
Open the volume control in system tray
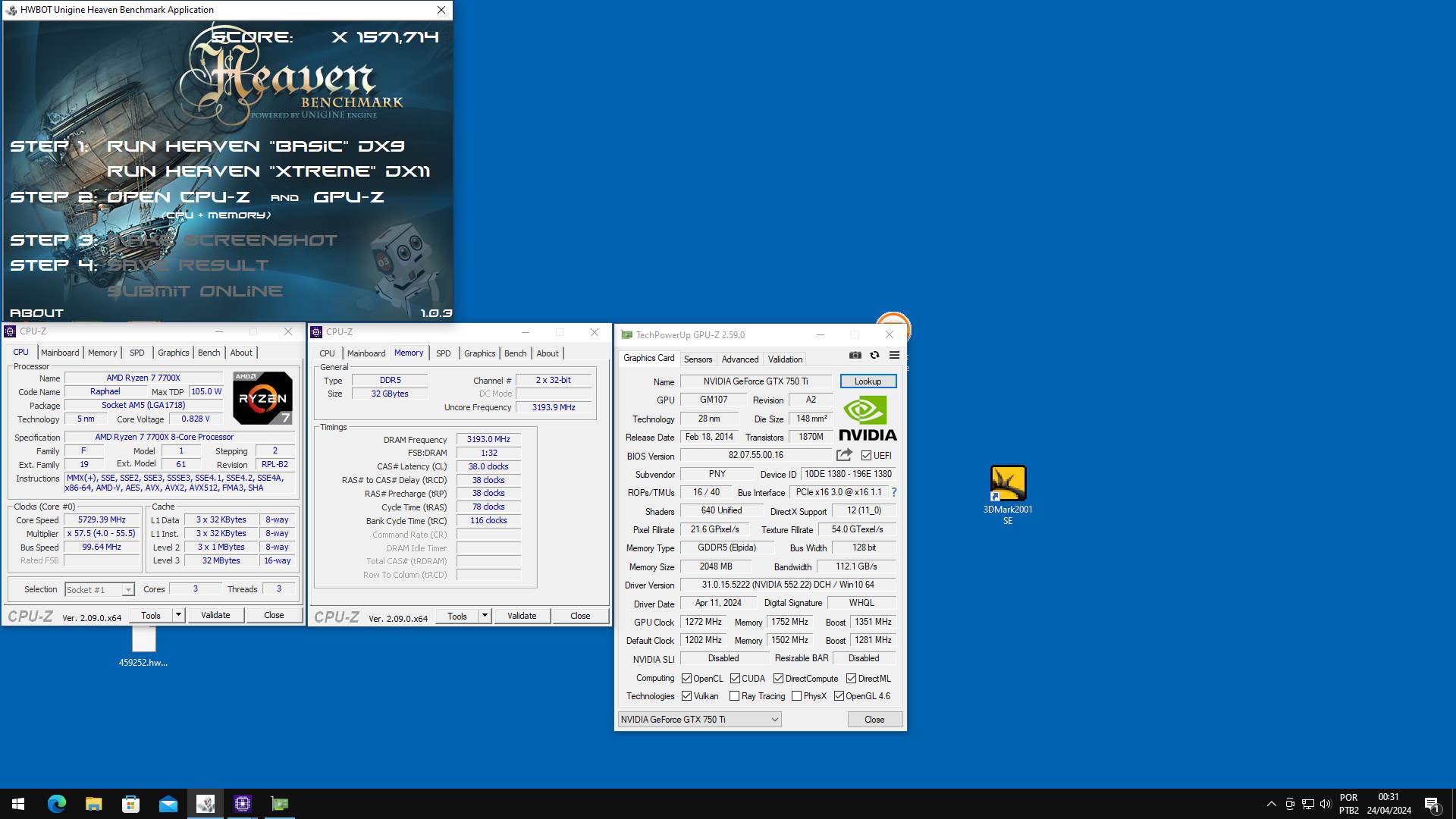(x=1326, y=804)
